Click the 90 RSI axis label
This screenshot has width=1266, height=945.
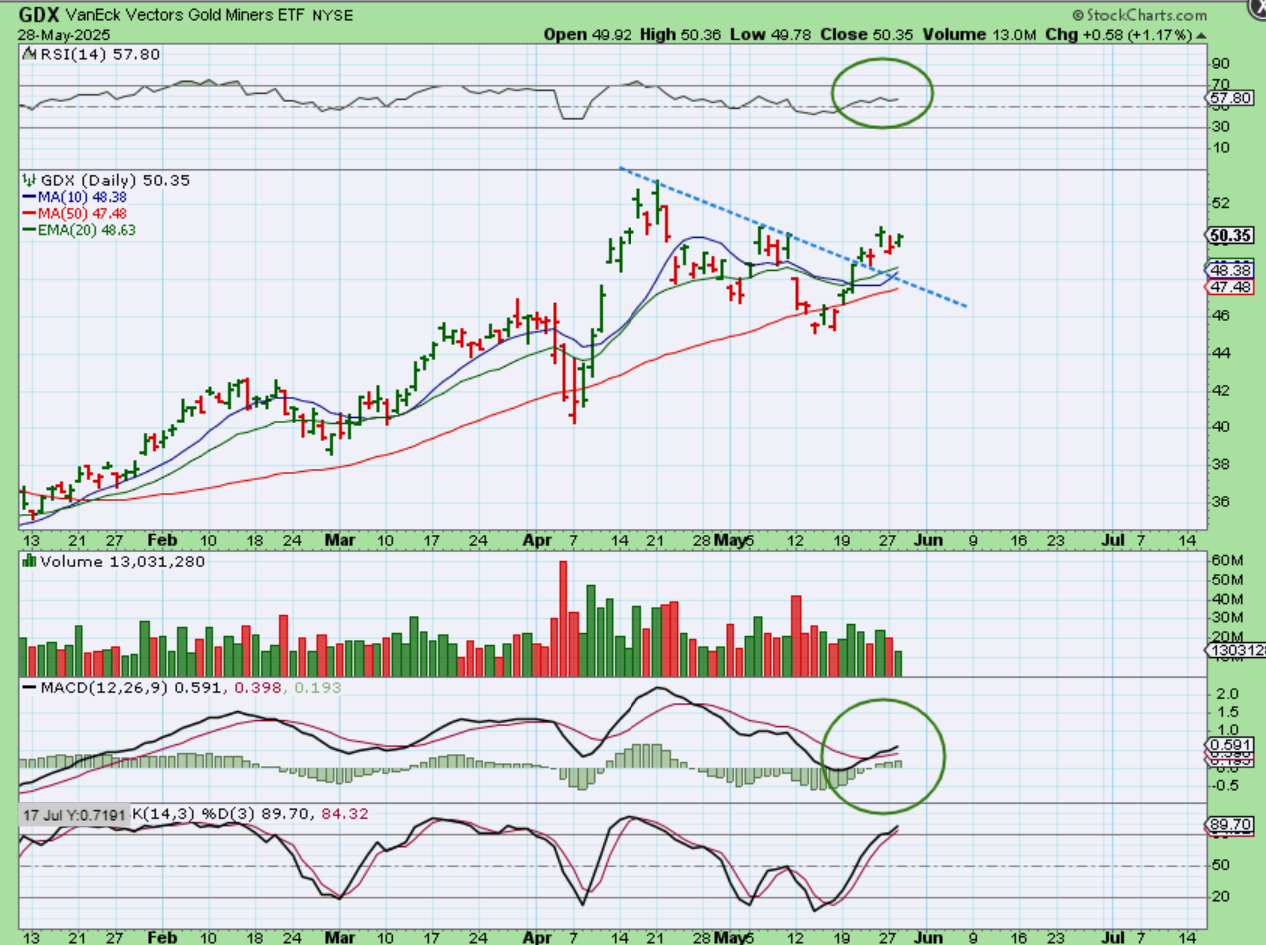click(1220, 62)
